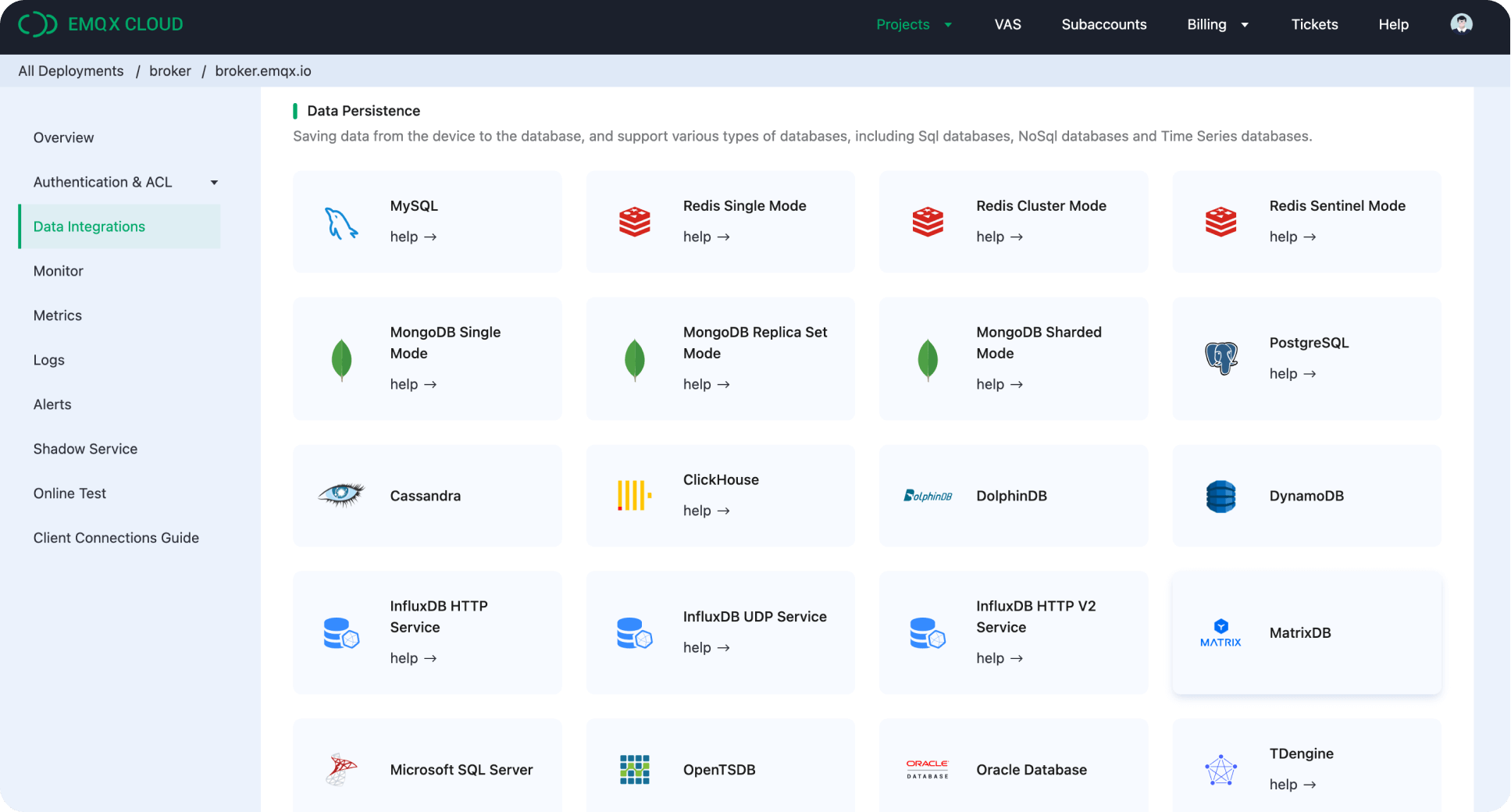Click the Redis Cluster Mode icon
Screen dimensions: 1511x812
928,223
